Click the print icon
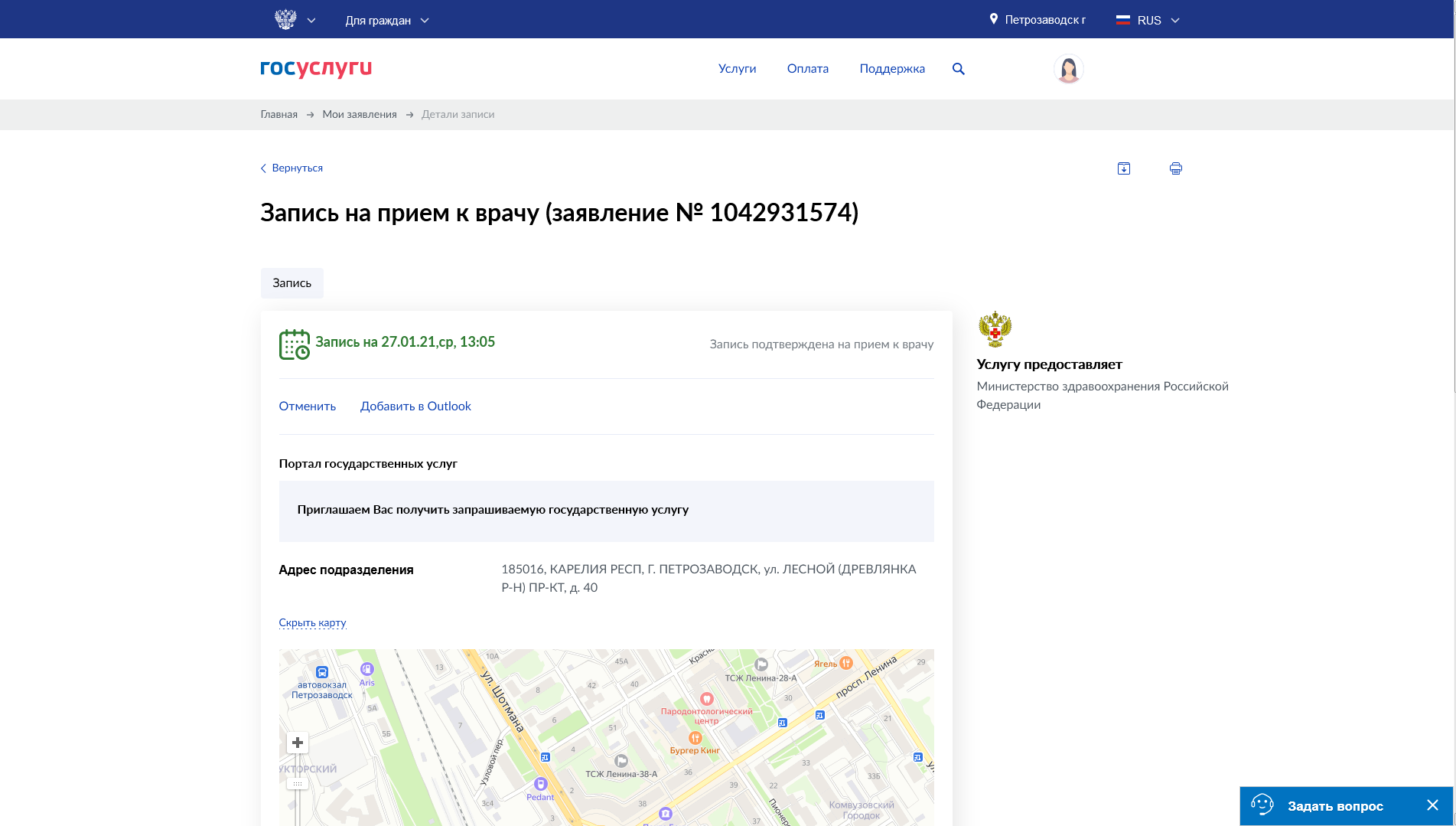Image resolution: width=1456 pixels, height=826 pixels. tap(1176, 168)
